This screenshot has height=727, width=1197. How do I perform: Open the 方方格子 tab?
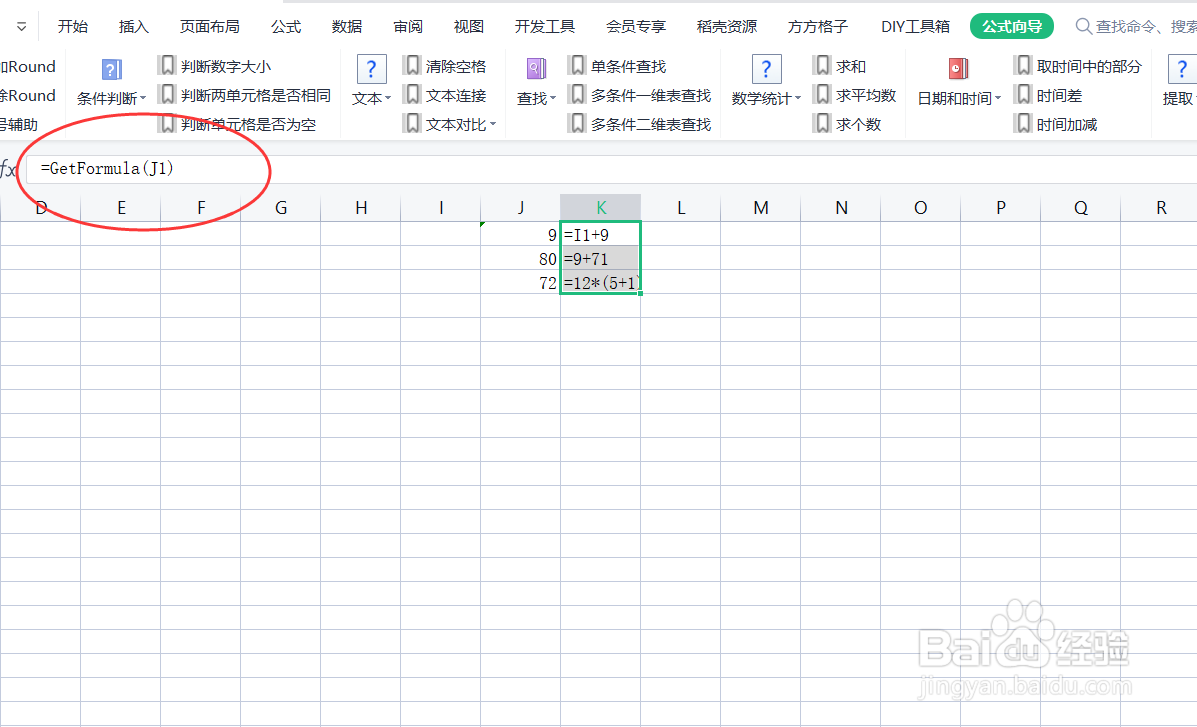tap(818, 27)
